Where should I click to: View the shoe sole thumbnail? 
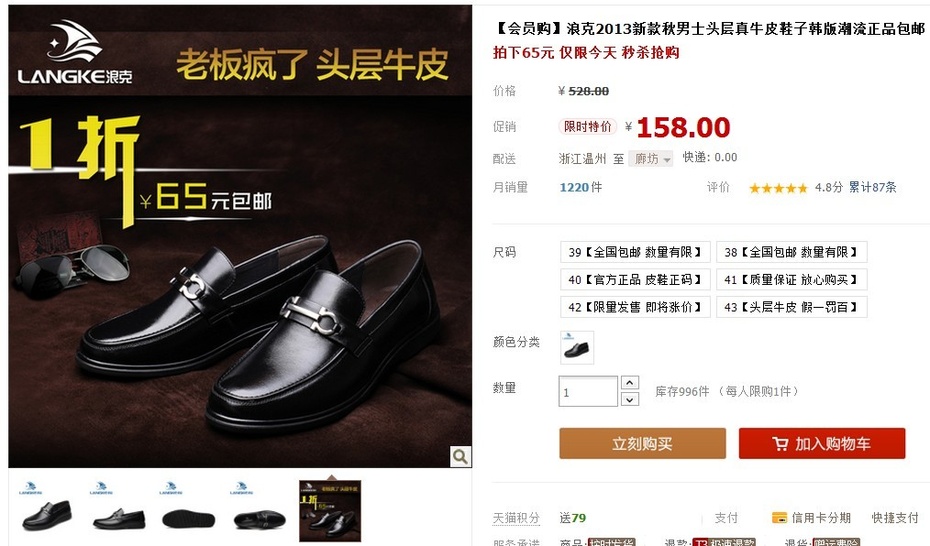coord(189,511)
